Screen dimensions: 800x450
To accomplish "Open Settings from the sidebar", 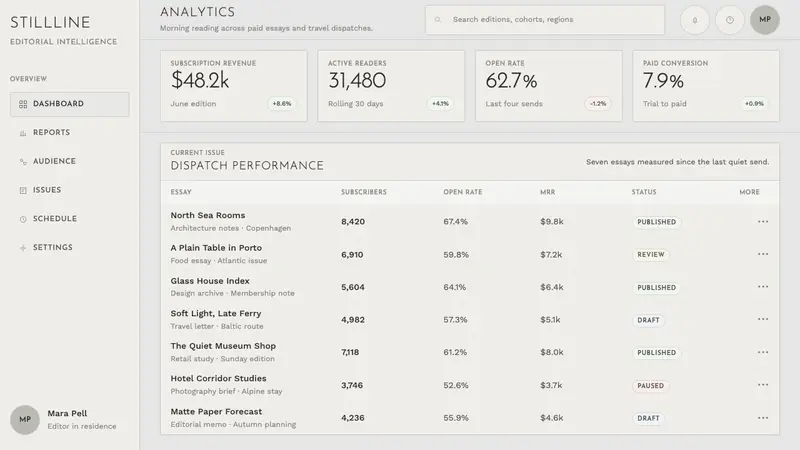I will 69,247.
